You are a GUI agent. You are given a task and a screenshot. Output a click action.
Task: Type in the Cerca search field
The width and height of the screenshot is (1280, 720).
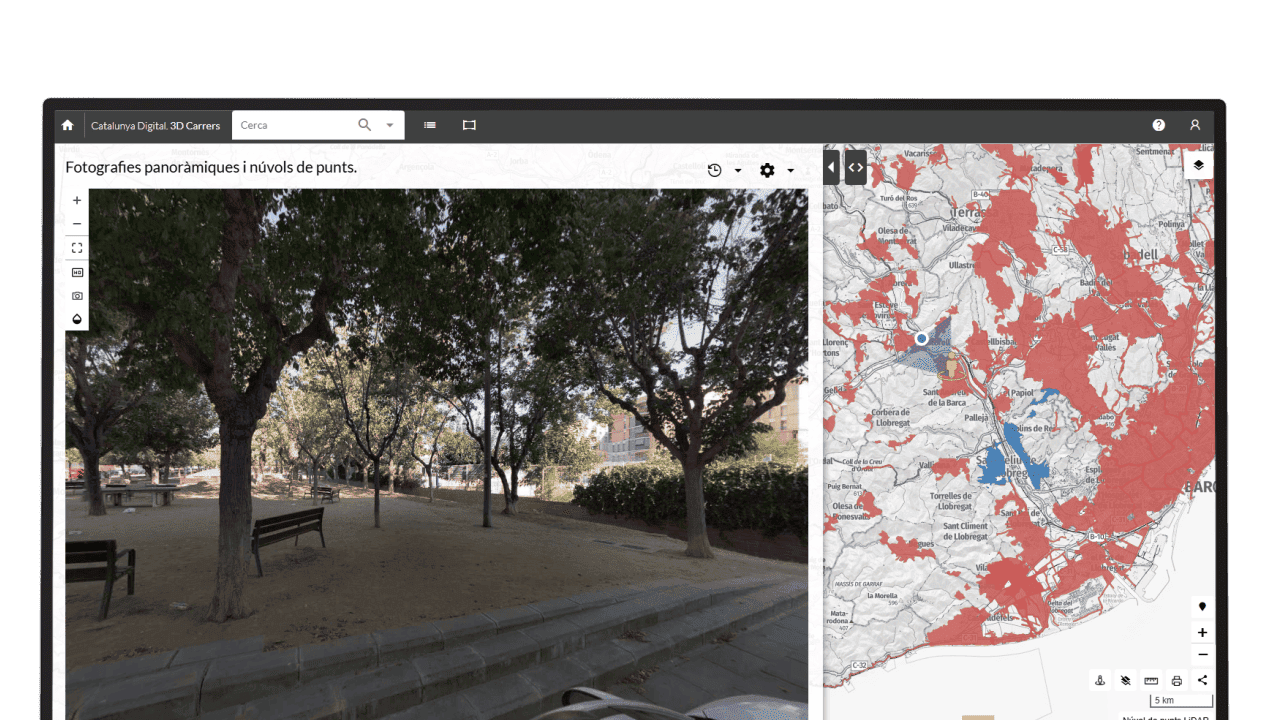[295, 125]
